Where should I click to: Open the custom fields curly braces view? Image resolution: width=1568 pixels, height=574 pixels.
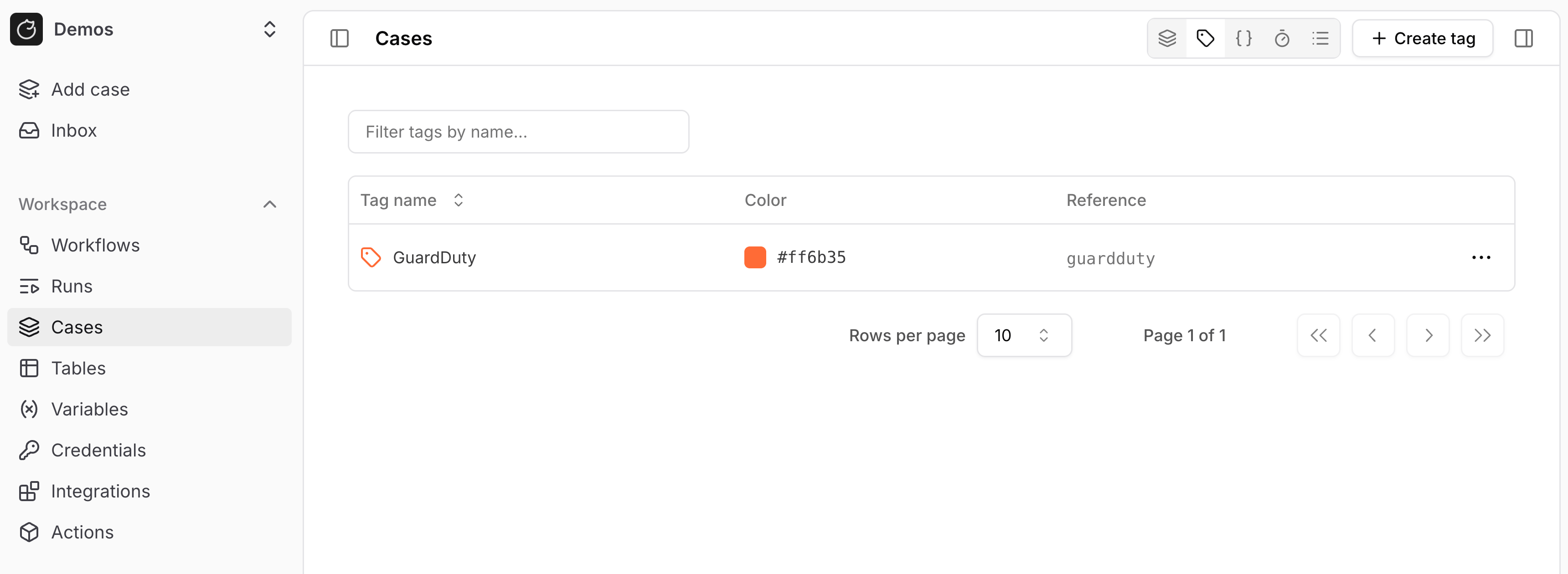[1243, 38]
